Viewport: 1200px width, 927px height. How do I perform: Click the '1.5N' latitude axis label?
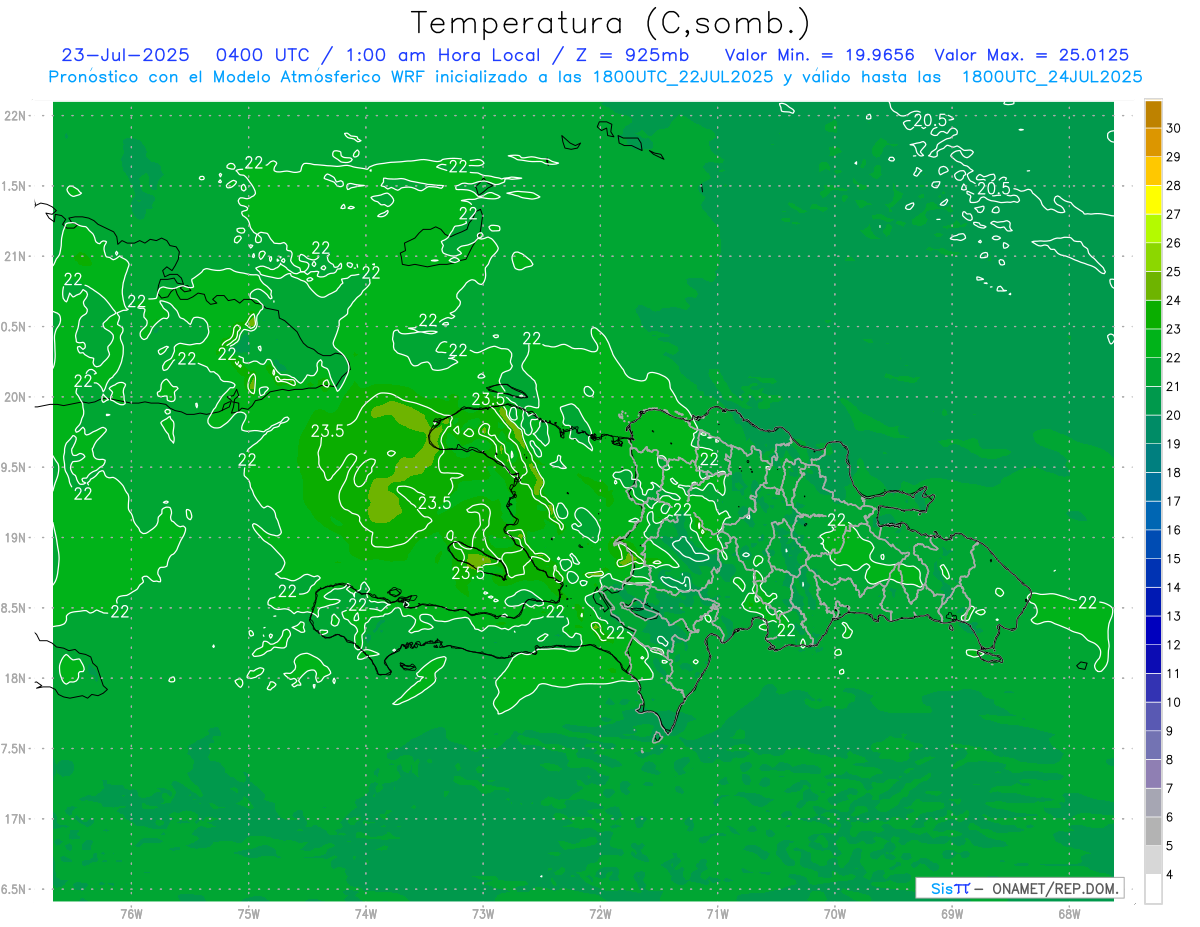tap(16, 186)
